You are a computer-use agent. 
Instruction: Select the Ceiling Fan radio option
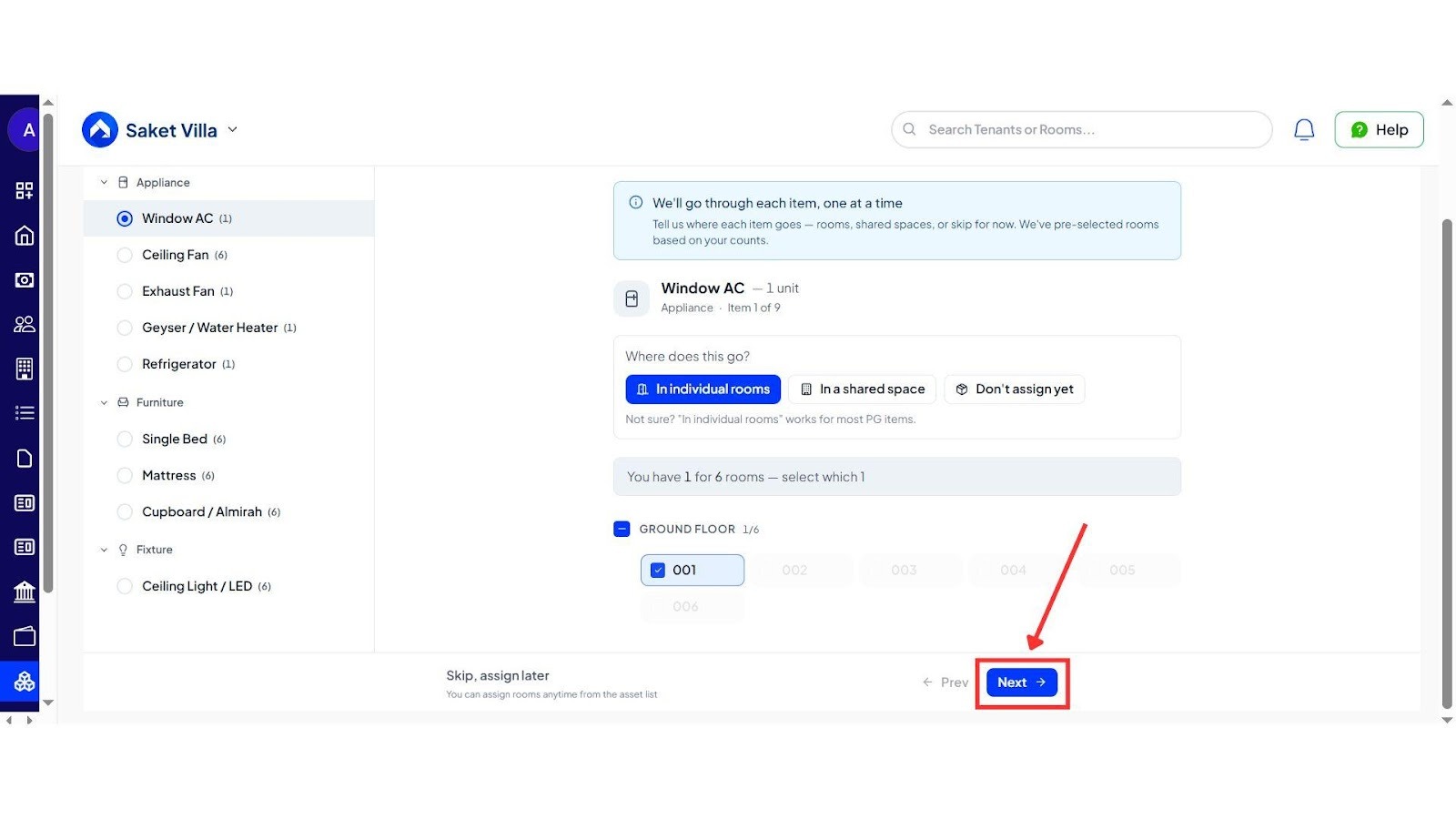tap(125, 255)
